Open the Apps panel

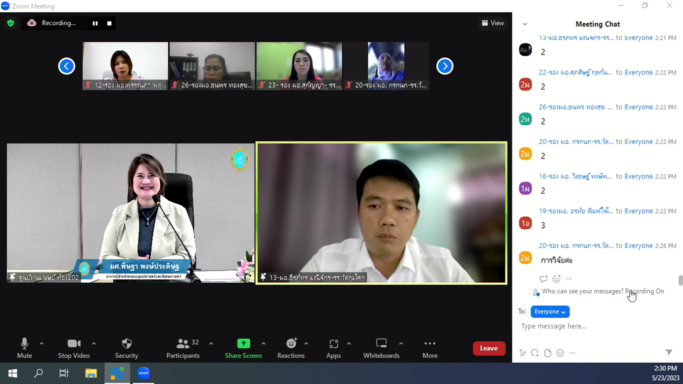(334, 348)
